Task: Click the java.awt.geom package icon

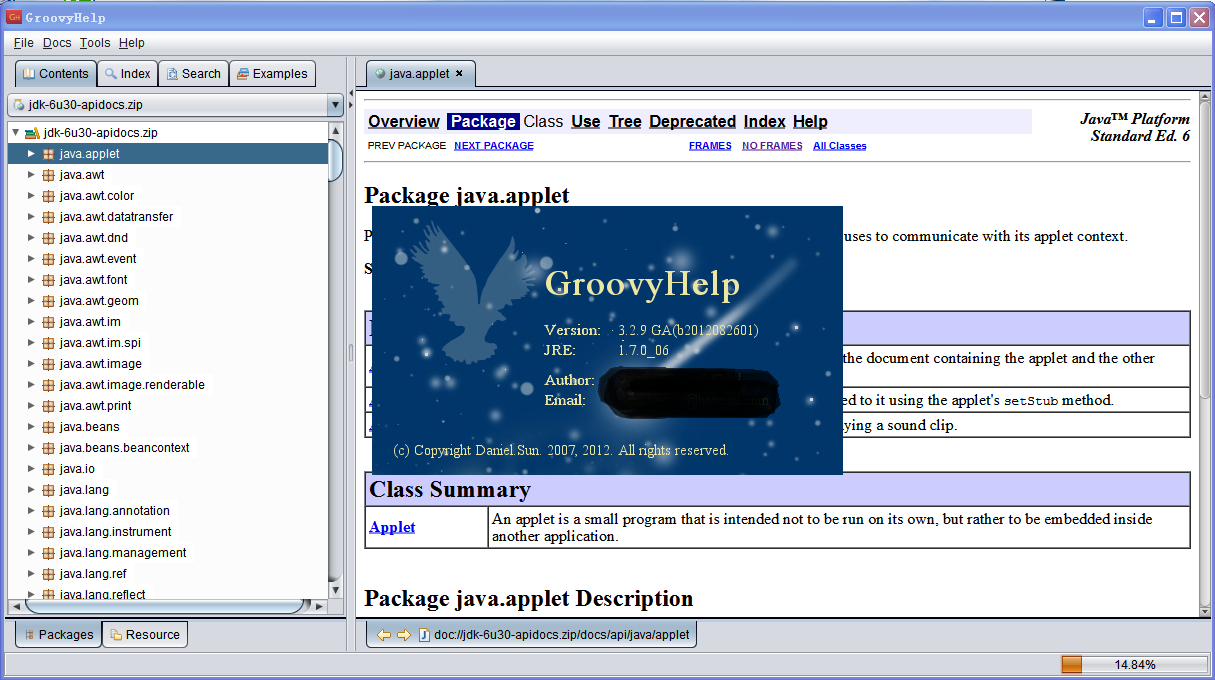Action: coord(48,301)
